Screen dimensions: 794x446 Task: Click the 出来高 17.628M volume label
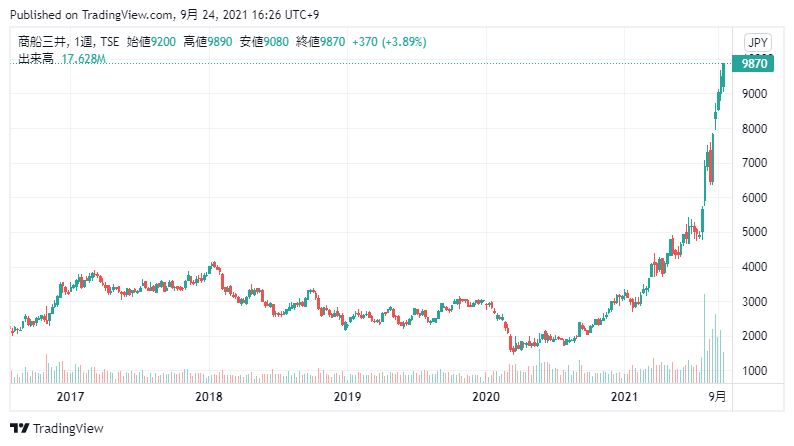62,59
